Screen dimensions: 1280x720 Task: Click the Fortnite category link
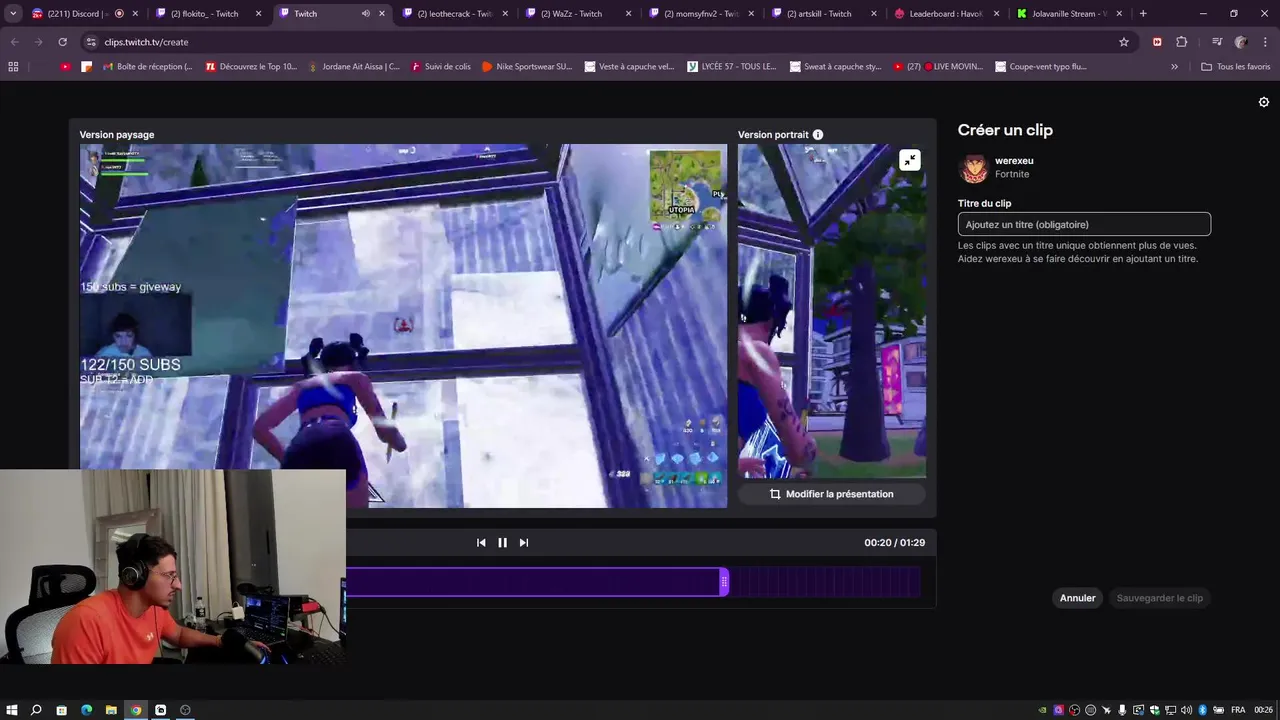(1012, 174)
